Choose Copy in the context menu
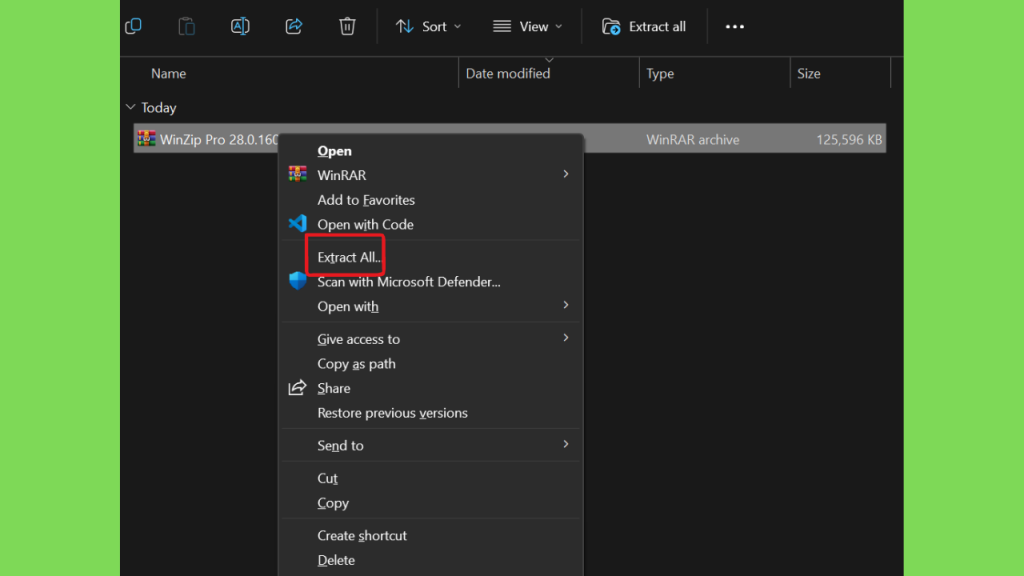Viewport: 1024px width, 576px height. point(333,503)
